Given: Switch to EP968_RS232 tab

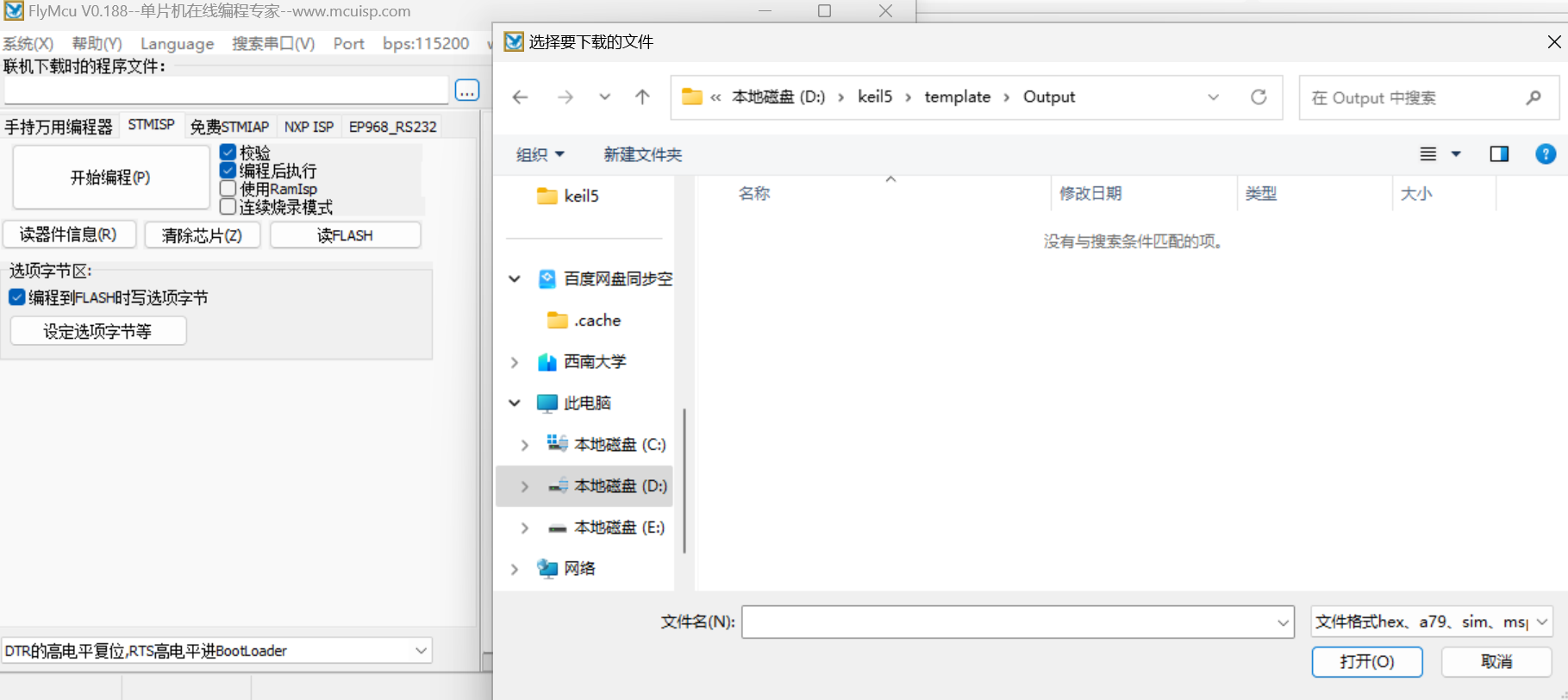Looking at the screenshot, I should [392, 127].
